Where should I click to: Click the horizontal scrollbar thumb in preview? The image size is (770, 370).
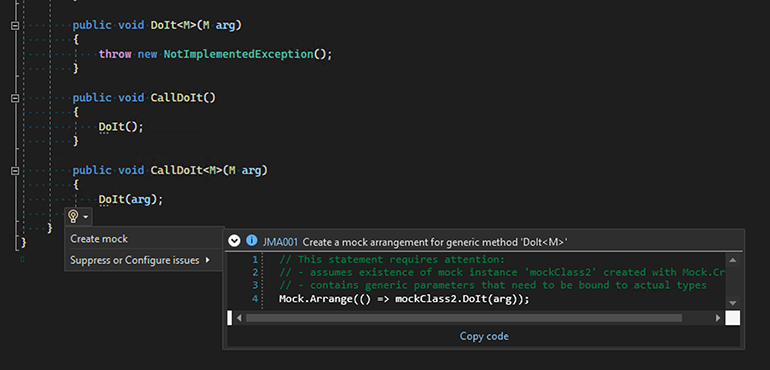(464, 318)
